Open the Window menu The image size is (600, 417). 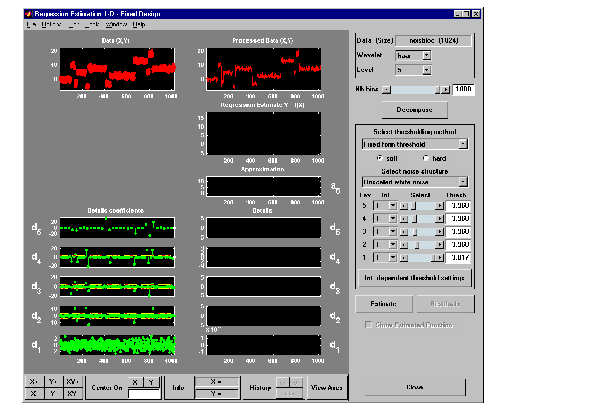coord(115,23)
